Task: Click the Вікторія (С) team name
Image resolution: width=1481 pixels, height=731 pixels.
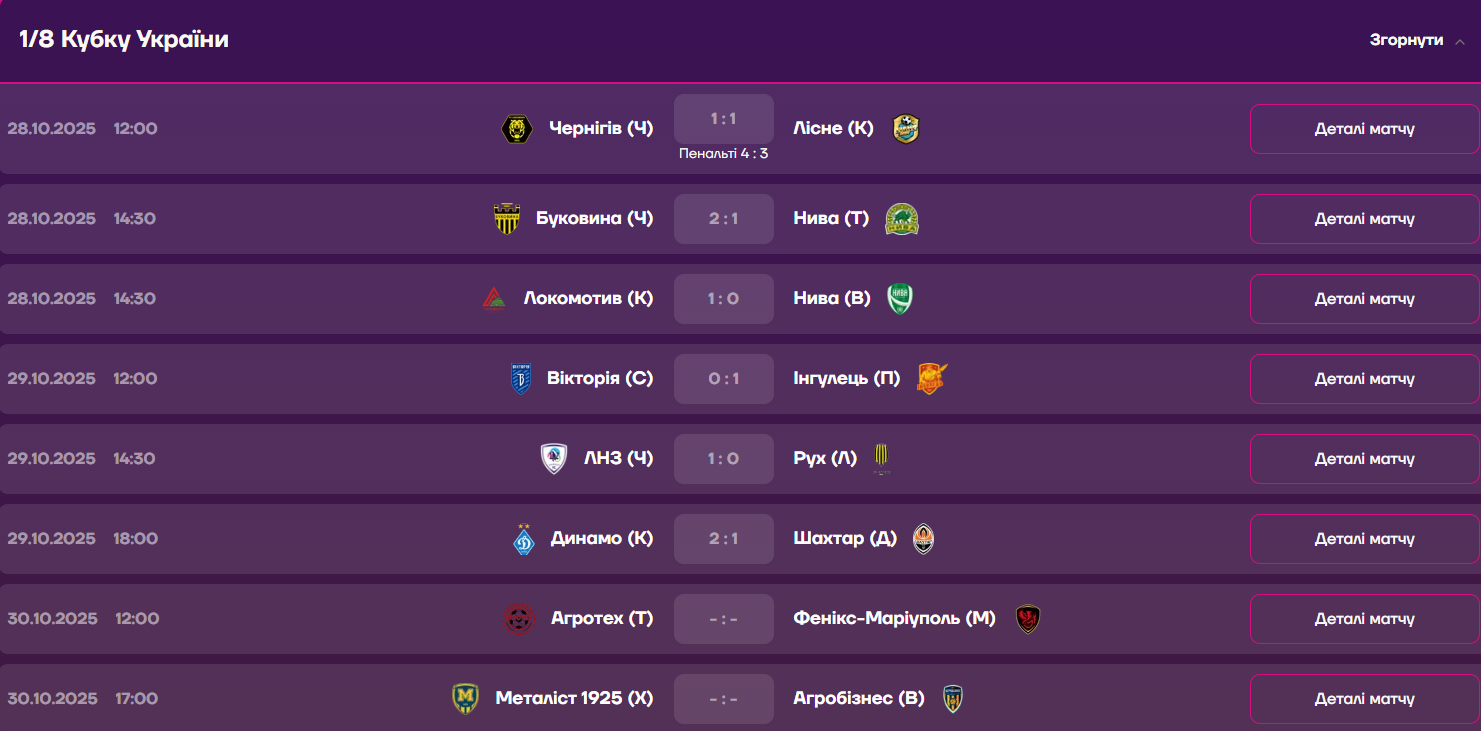Action: click(x=600, y=379)
